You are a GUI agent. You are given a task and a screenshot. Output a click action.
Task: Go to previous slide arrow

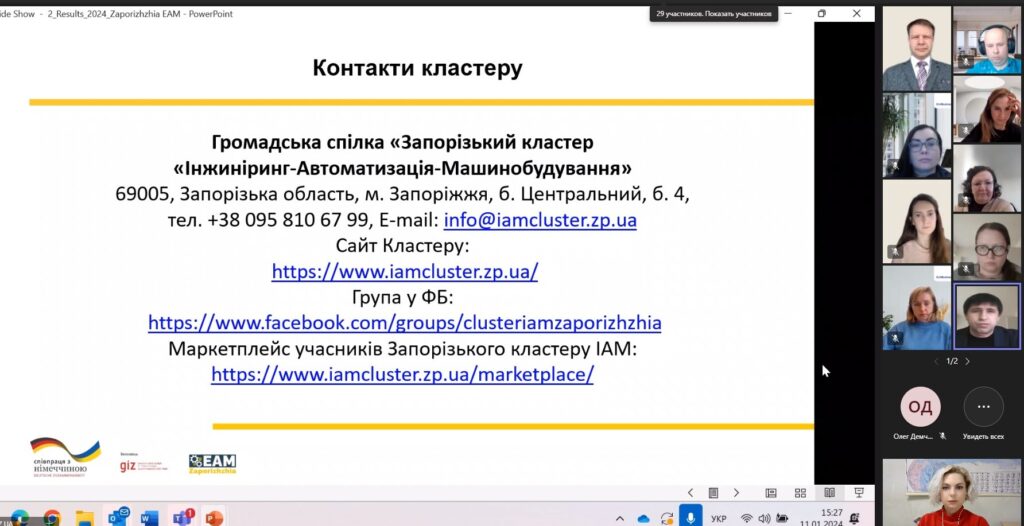tap(690, 493)
